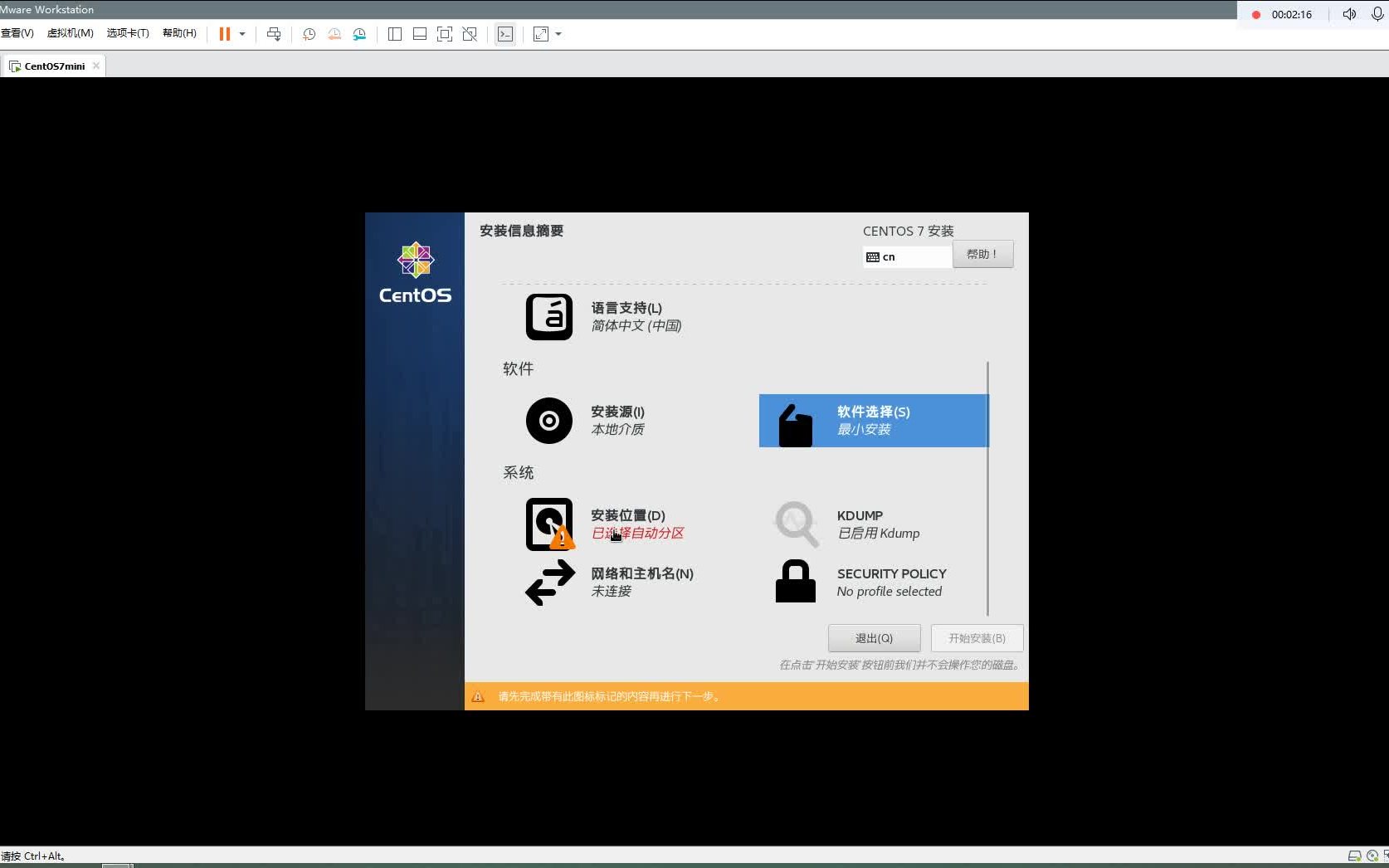Open dropdown arrow next to pause button

point(242,34)
